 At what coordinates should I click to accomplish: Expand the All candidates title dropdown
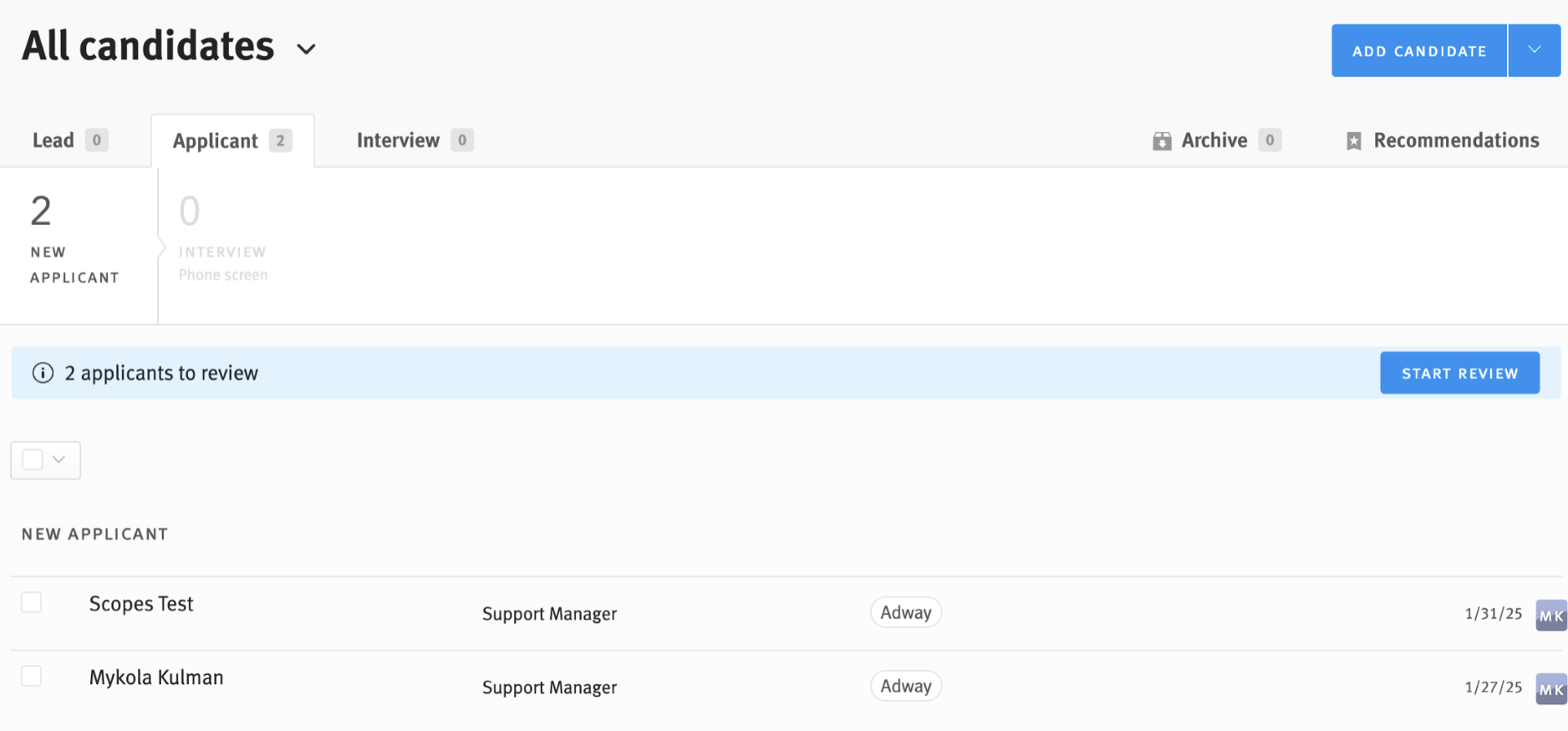pos(306,49)
